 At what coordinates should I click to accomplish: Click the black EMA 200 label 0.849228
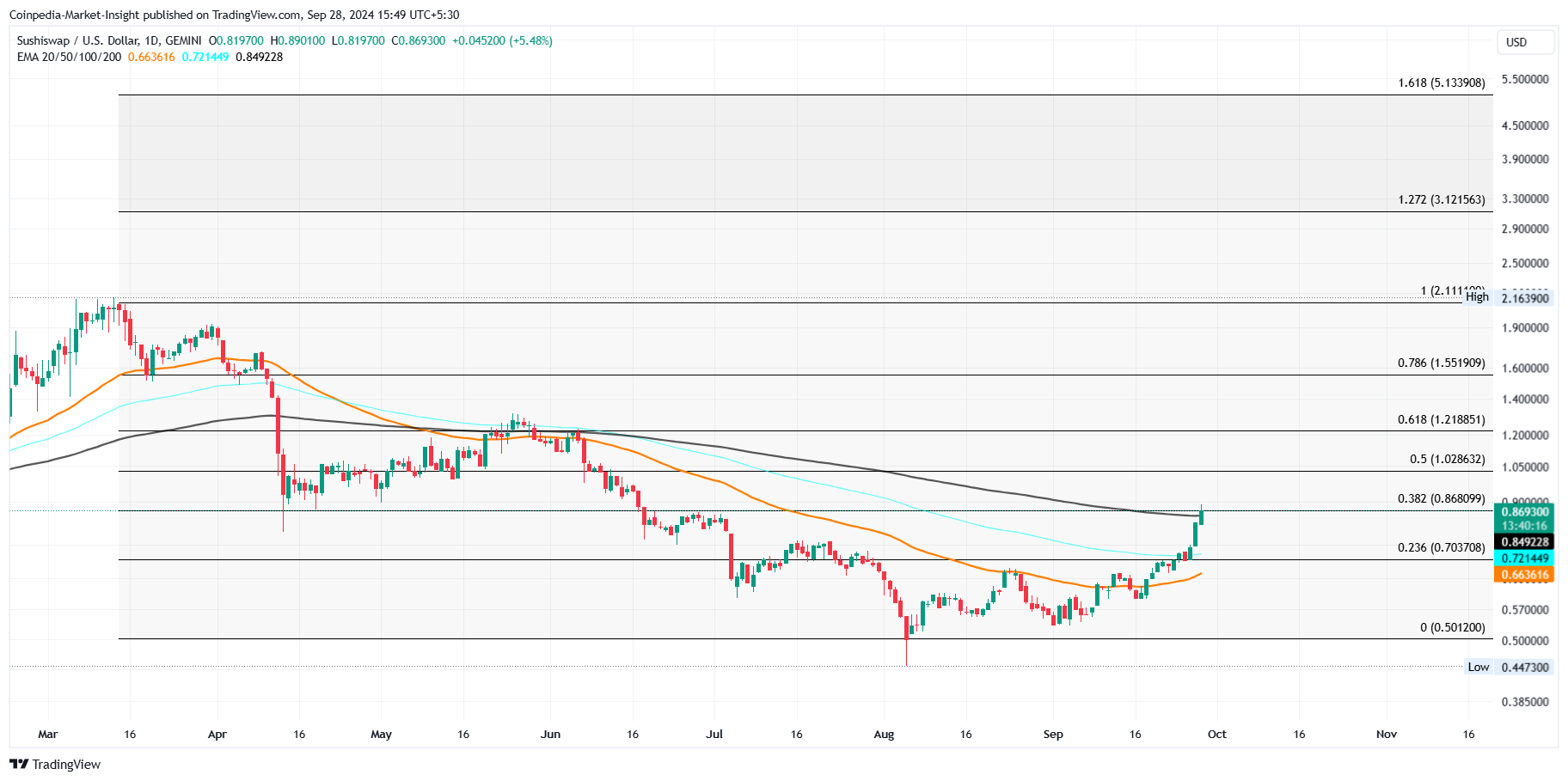1526,541
